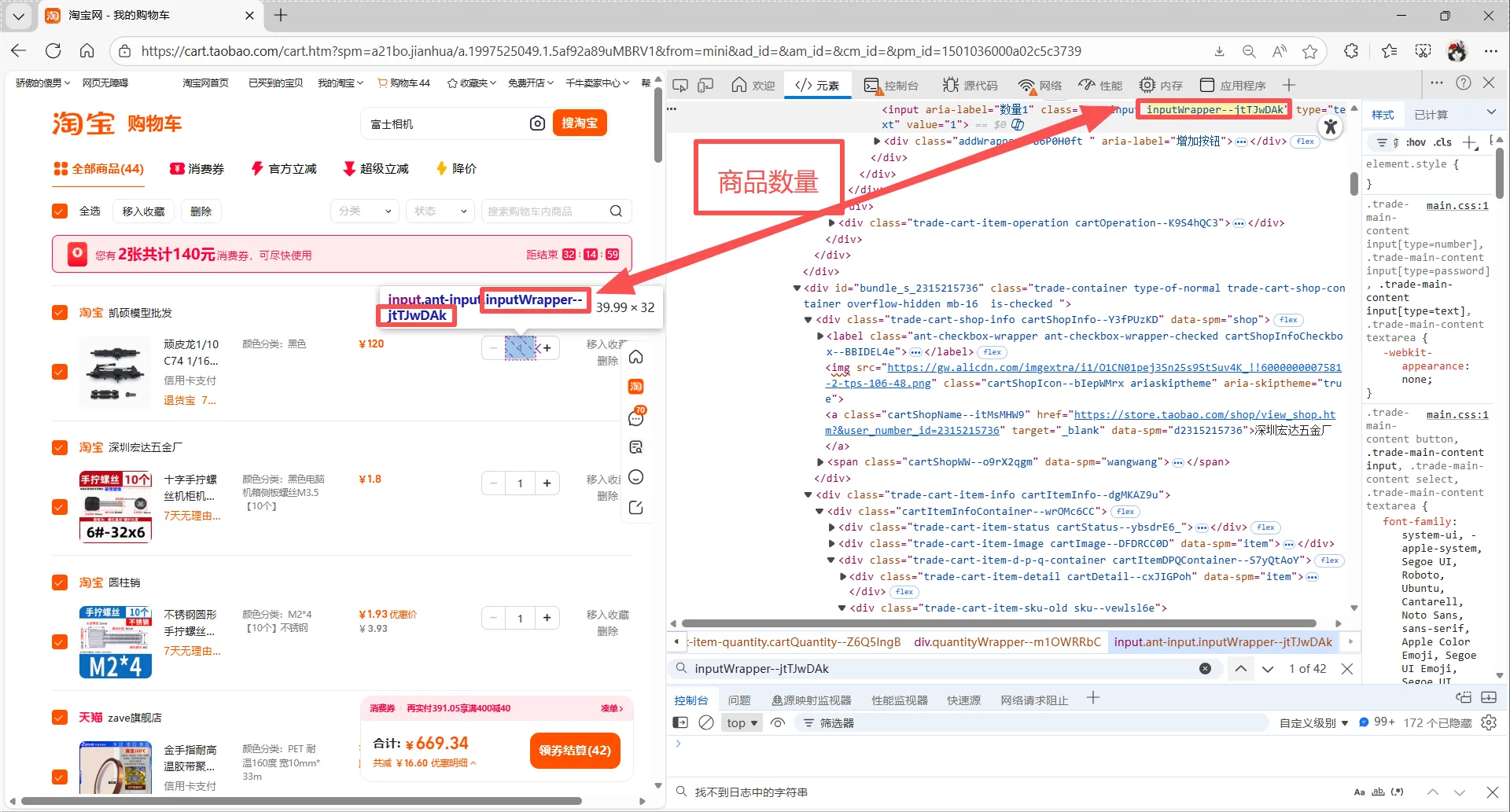Clear the inputWrapper search field
The width and height of the screenshot is (1510, 812).
click(x=1205, y=668)
